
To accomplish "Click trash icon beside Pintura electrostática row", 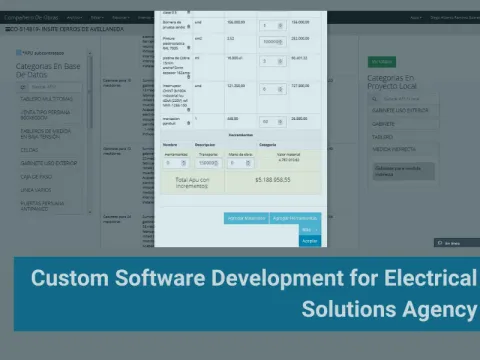I will (x=188, y=48).
